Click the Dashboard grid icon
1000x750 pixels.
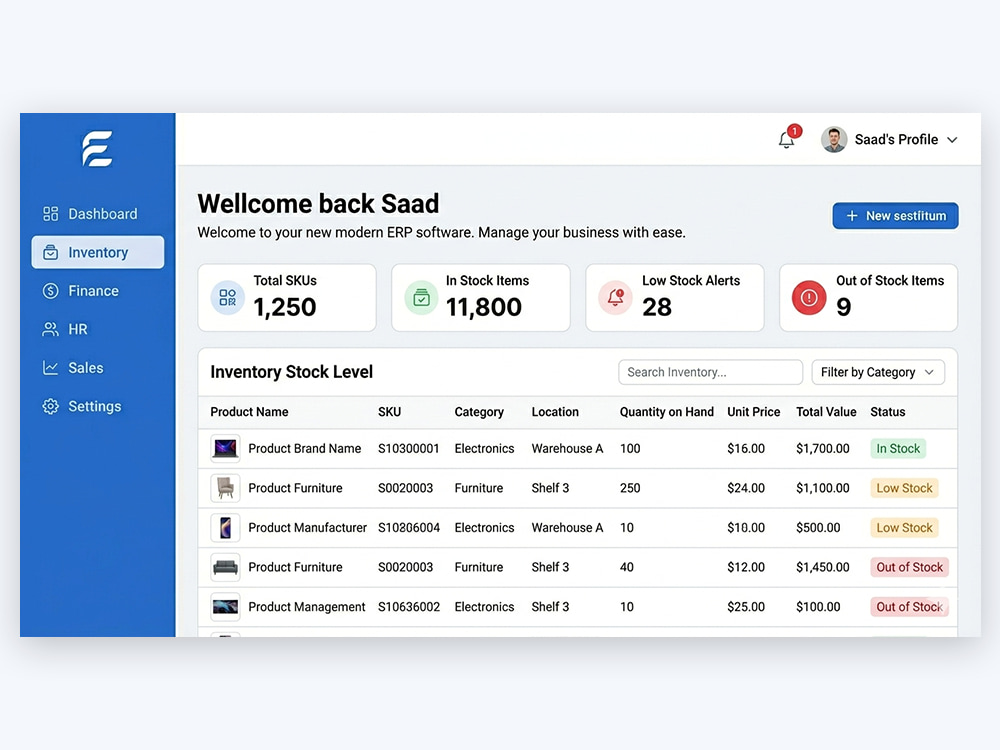pos(50,214)
